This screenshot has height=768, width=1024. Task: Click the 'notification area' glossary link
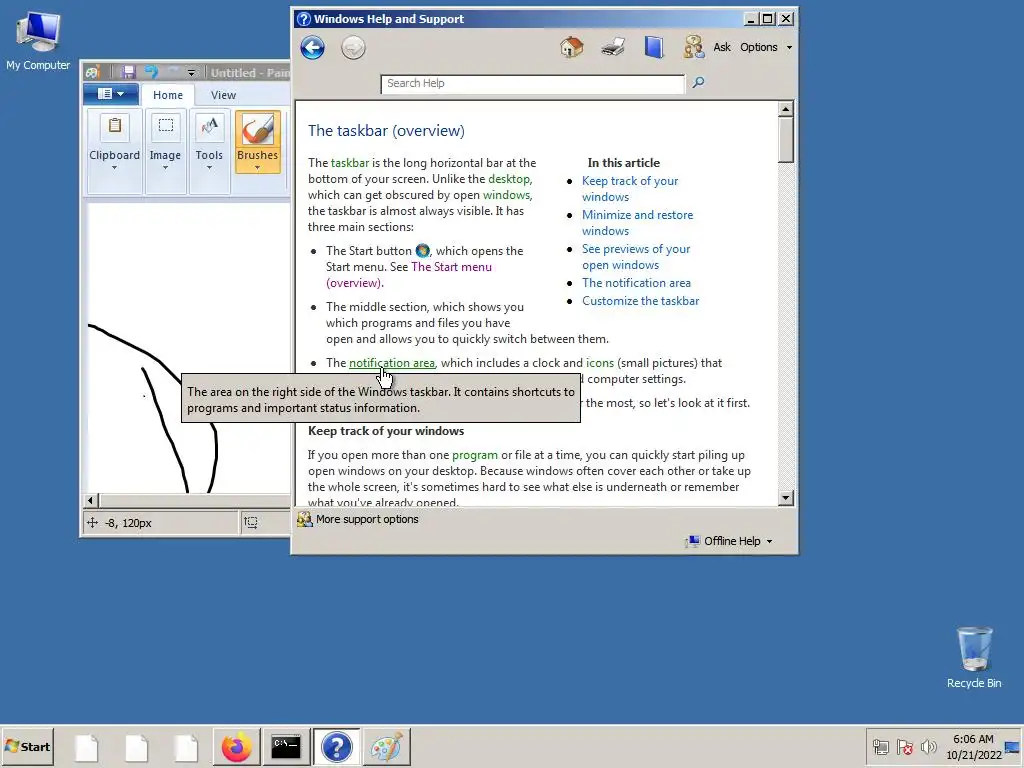[392, 363]
